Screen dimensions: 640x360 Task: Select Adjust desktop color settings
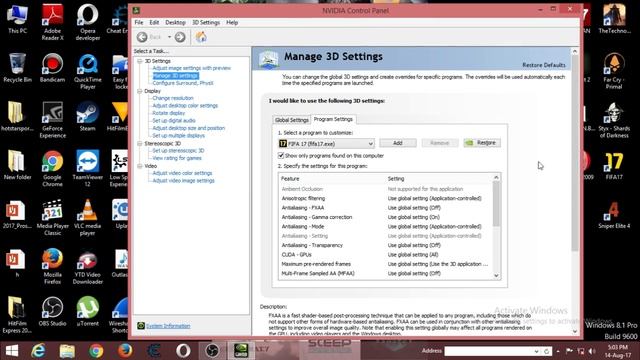coord(185,106)
